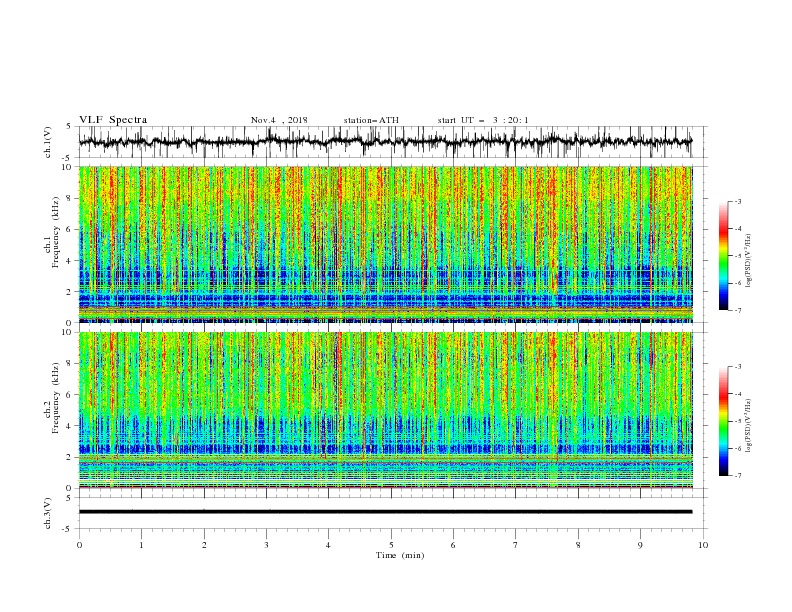The height and width of the screenshot is (612, 792).
Task: Click the ch.2 spectrogram panel
Action: pos(385,410)
